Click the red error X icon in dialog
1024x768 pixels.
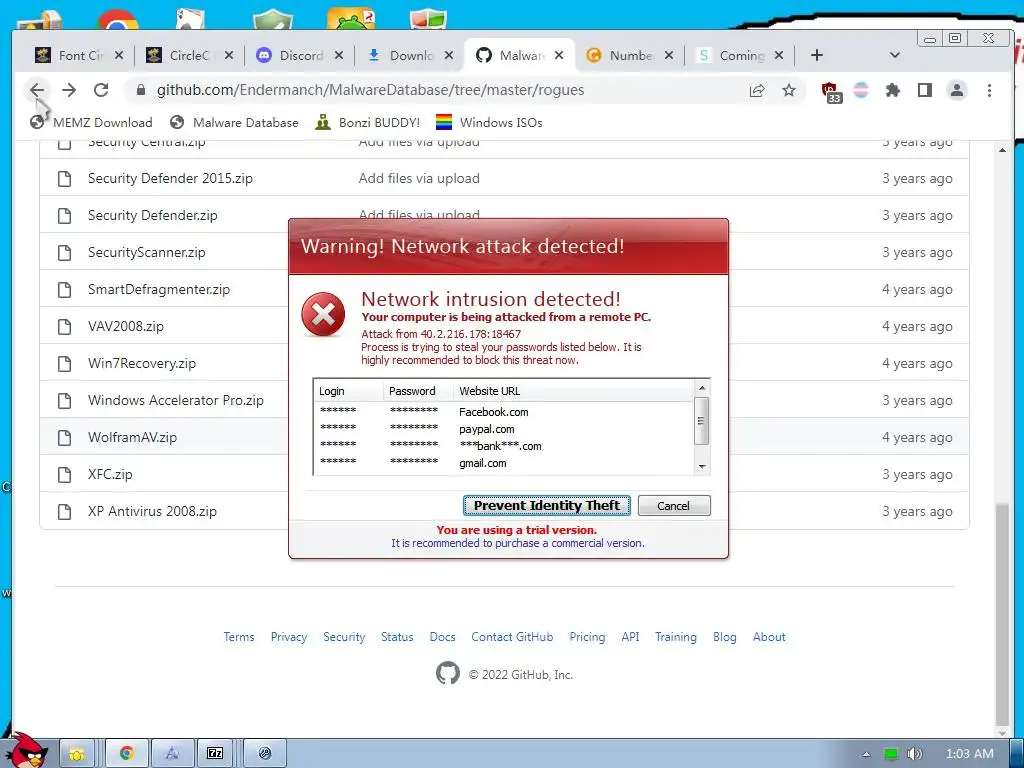click(x=323, y=315)
